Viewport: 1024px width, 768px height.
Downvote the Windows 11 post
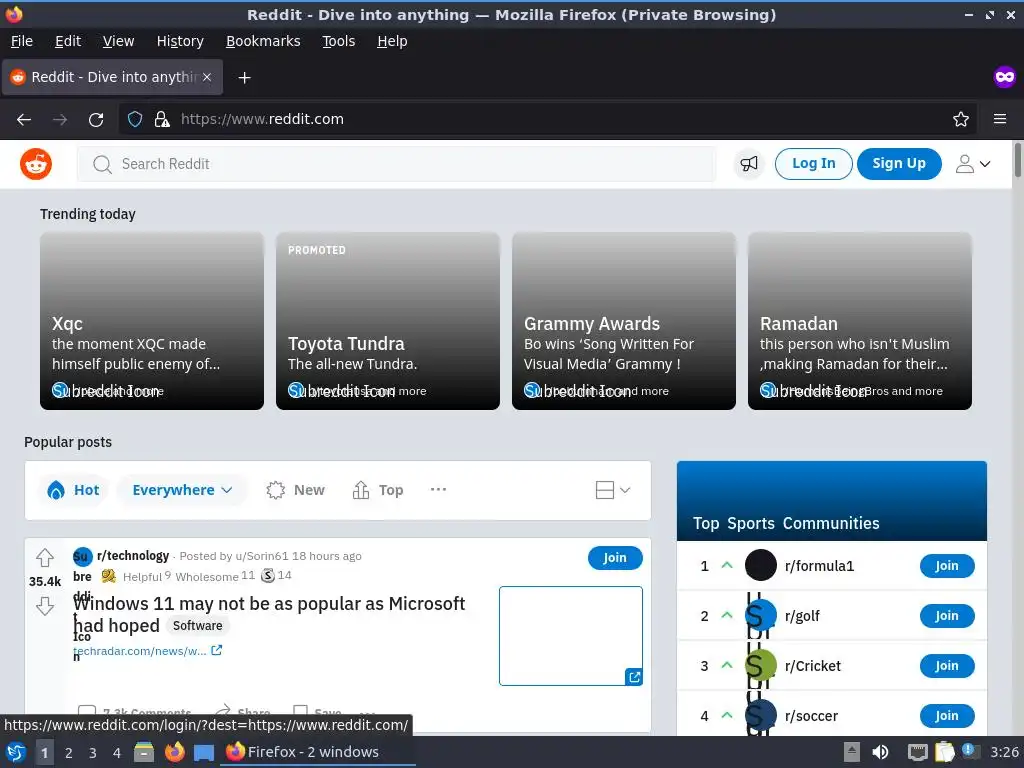(x=45, y=606)
